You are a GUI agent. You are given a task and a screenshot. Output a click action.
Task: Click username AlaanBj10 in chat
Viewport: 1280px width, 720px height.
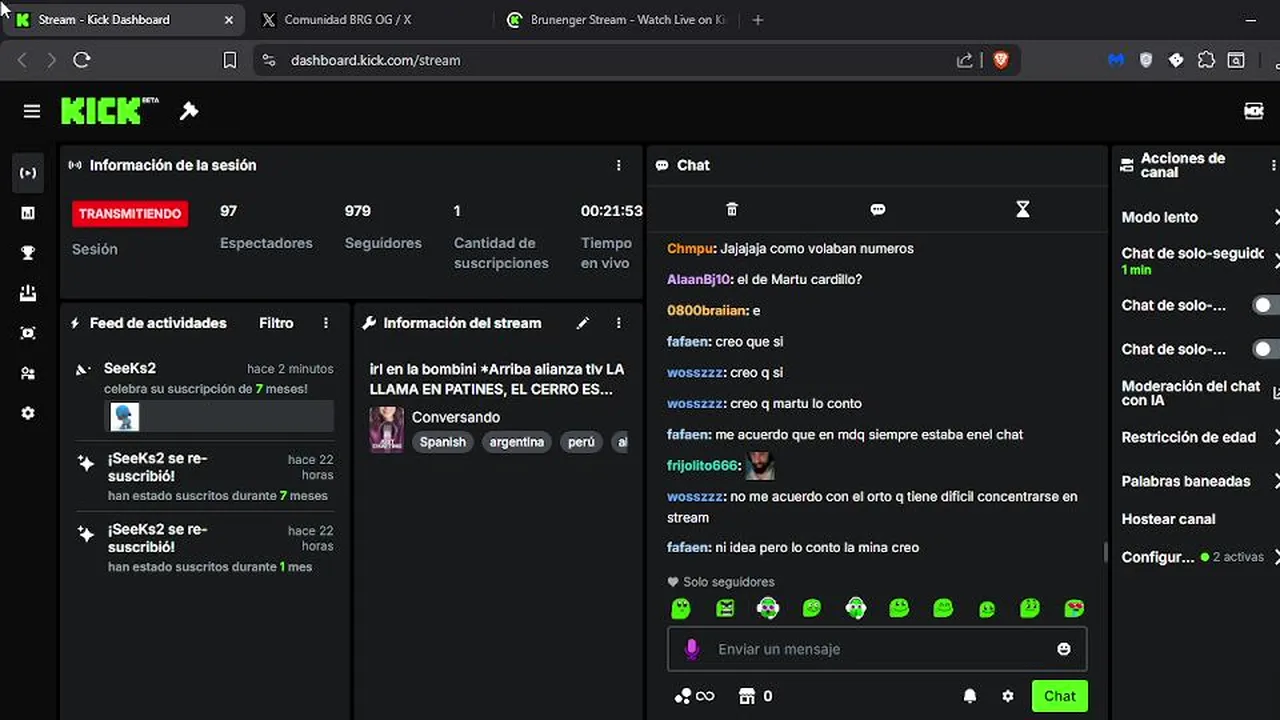tap(699, 279)
